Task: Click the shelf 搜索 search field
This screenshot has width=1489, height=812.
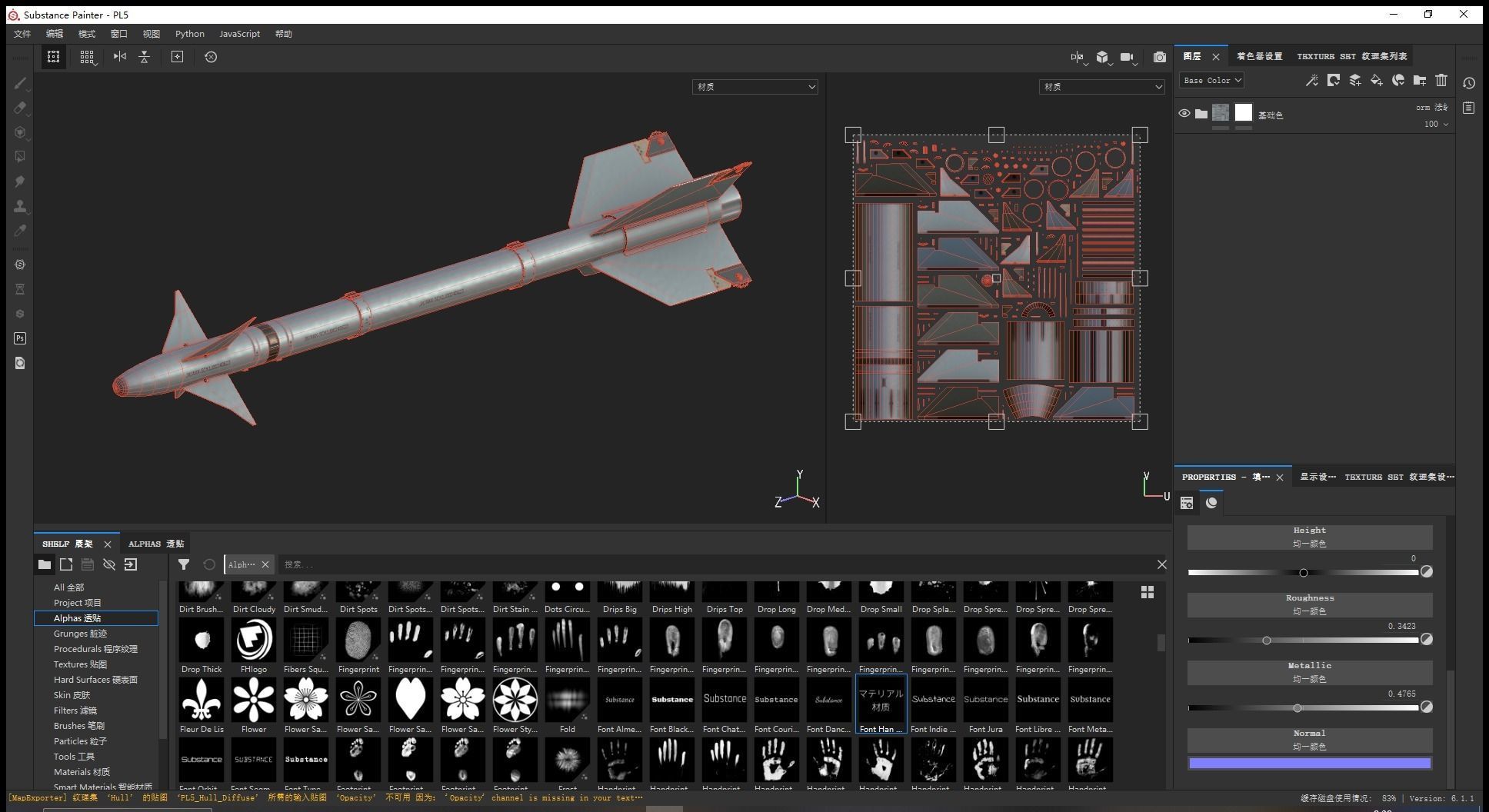Action: pos(715,564)
